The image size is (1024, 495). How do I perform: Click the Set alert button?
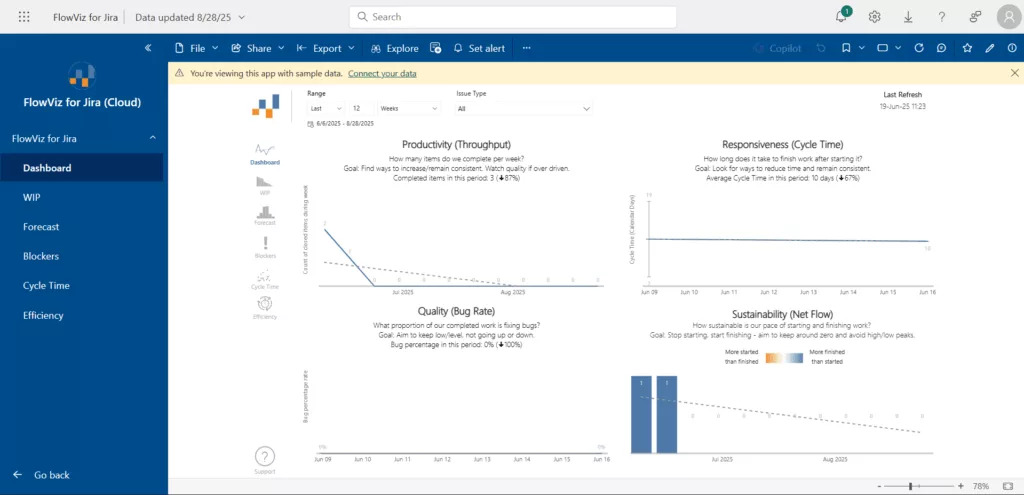tap(479, 48)
